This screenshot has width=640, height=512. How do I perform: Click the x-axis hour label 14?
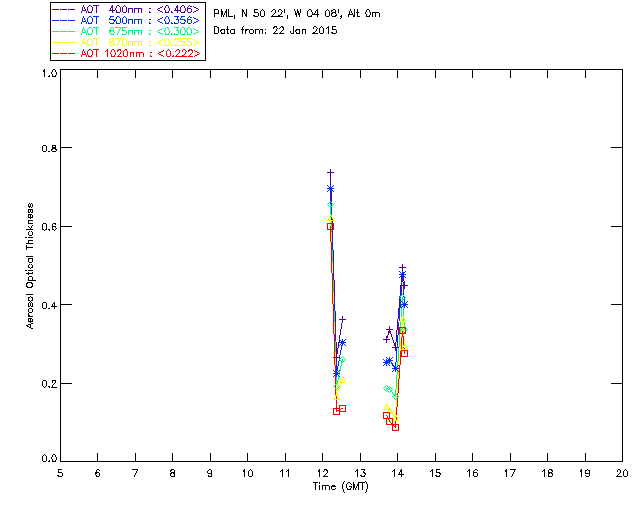coord(398,473)
